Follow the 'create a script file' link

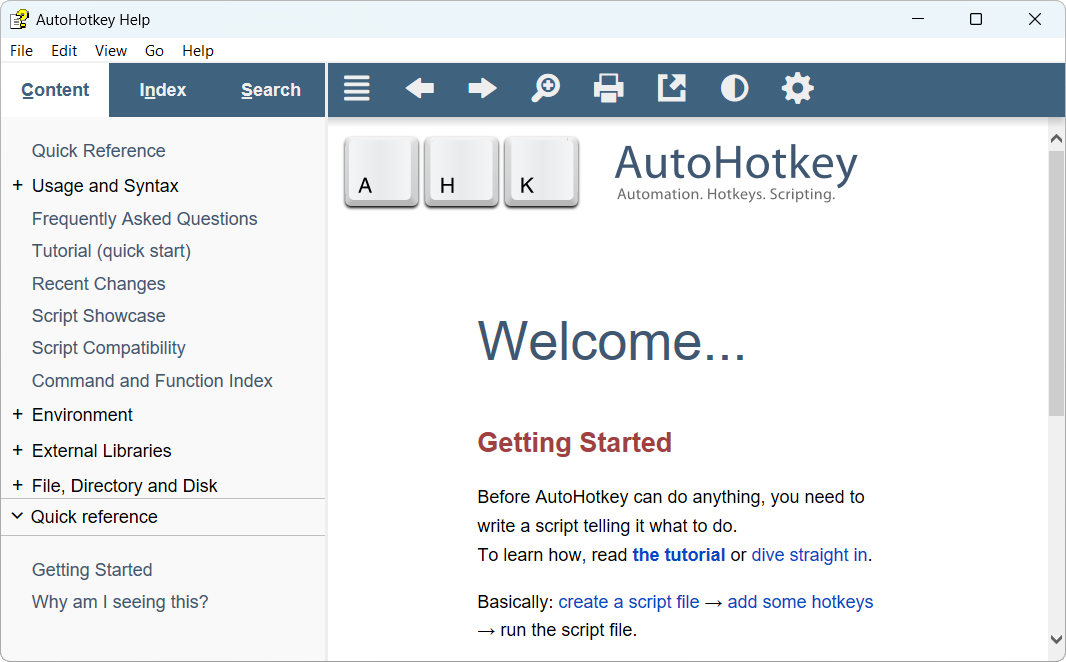click(x=629, y=602)
